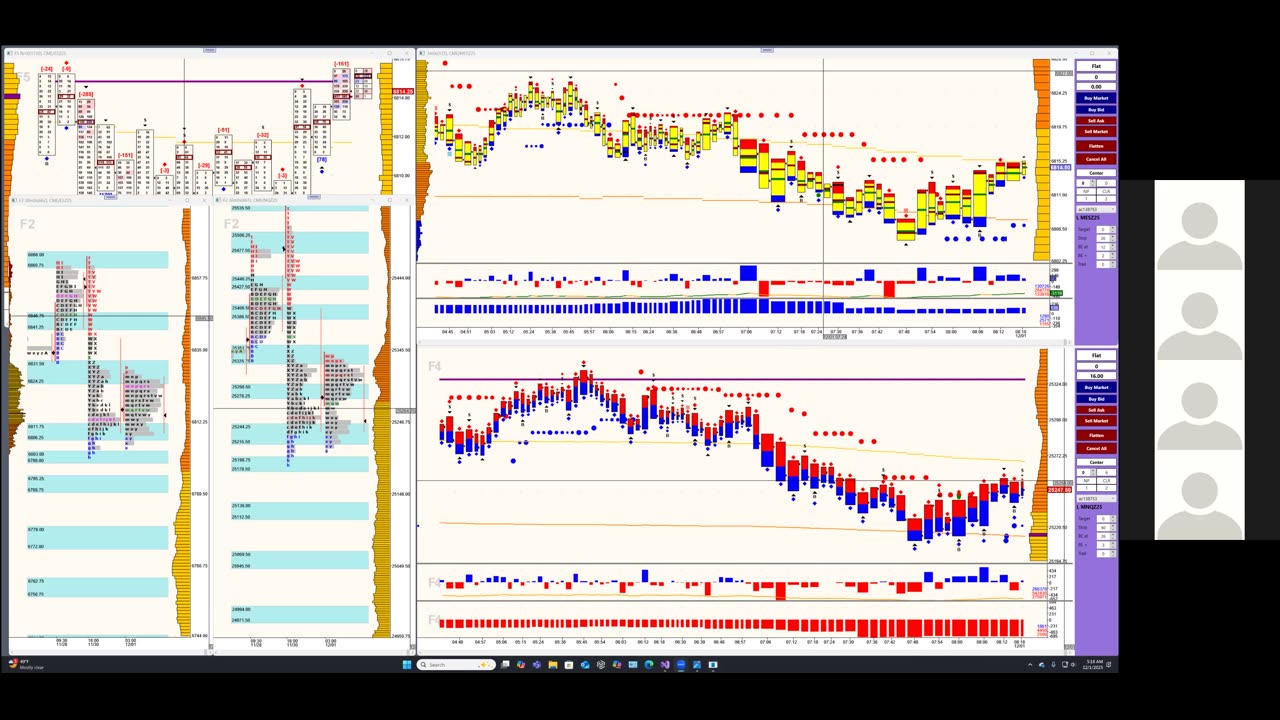
Task: Click Sell Ask in the upper order panel
Action: [1096, 120]
